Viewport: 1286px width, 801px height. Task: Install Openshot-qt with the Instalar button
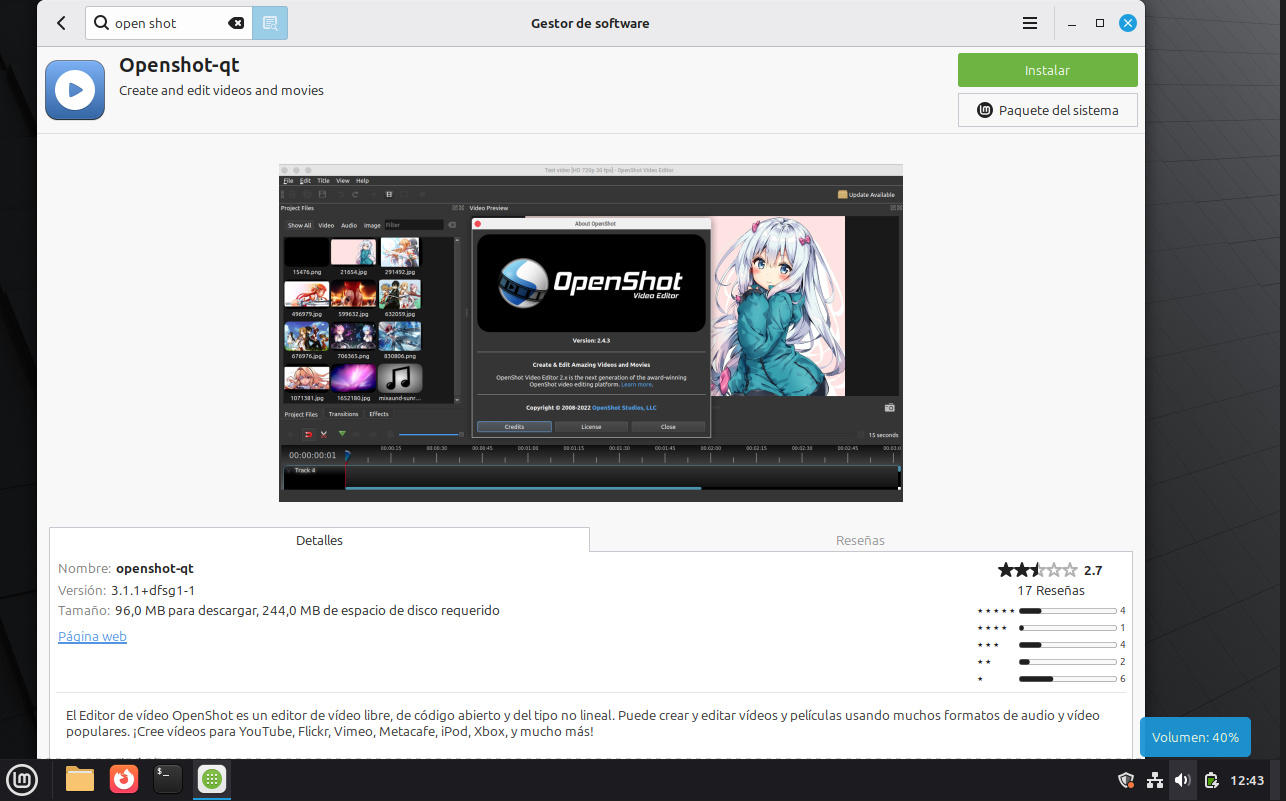[x=1047, y=70]
